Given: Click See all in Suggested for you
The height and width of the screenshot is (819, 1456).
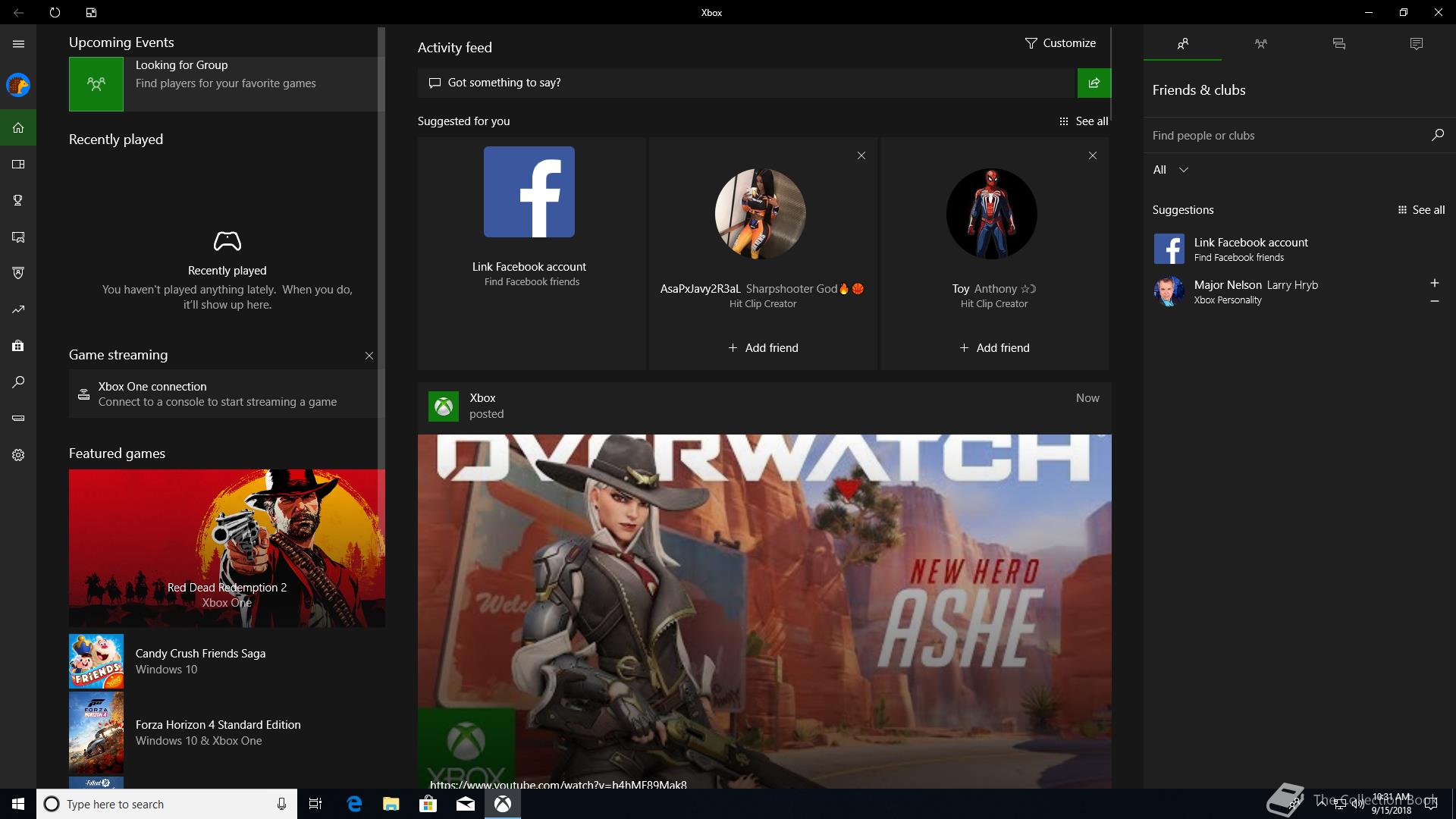Looking at the screenshot, I should (x=1084, y=121).
